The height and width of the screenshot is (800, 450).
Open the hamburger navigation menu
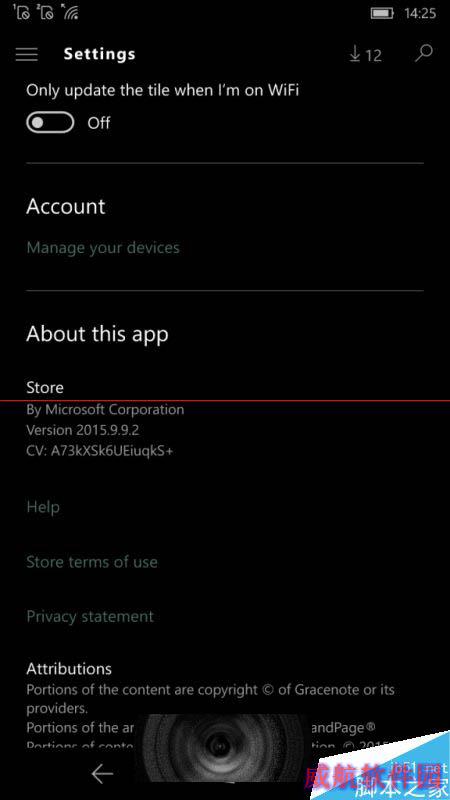(x=27, y=54)
